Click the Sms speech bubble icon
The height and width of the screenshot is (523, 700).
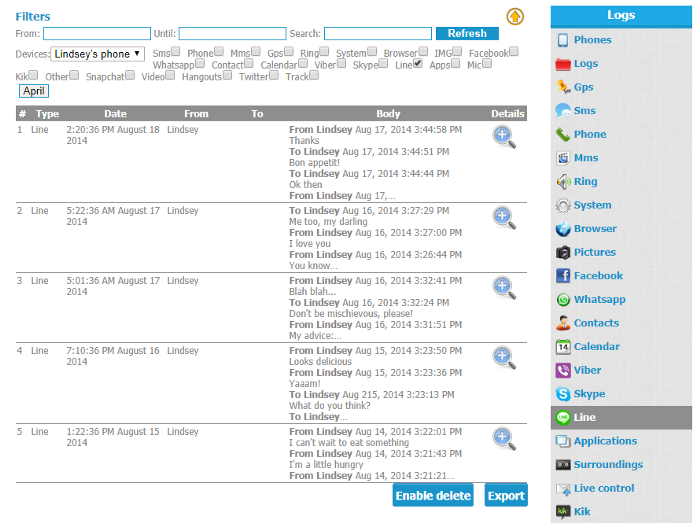click(563, 110)
